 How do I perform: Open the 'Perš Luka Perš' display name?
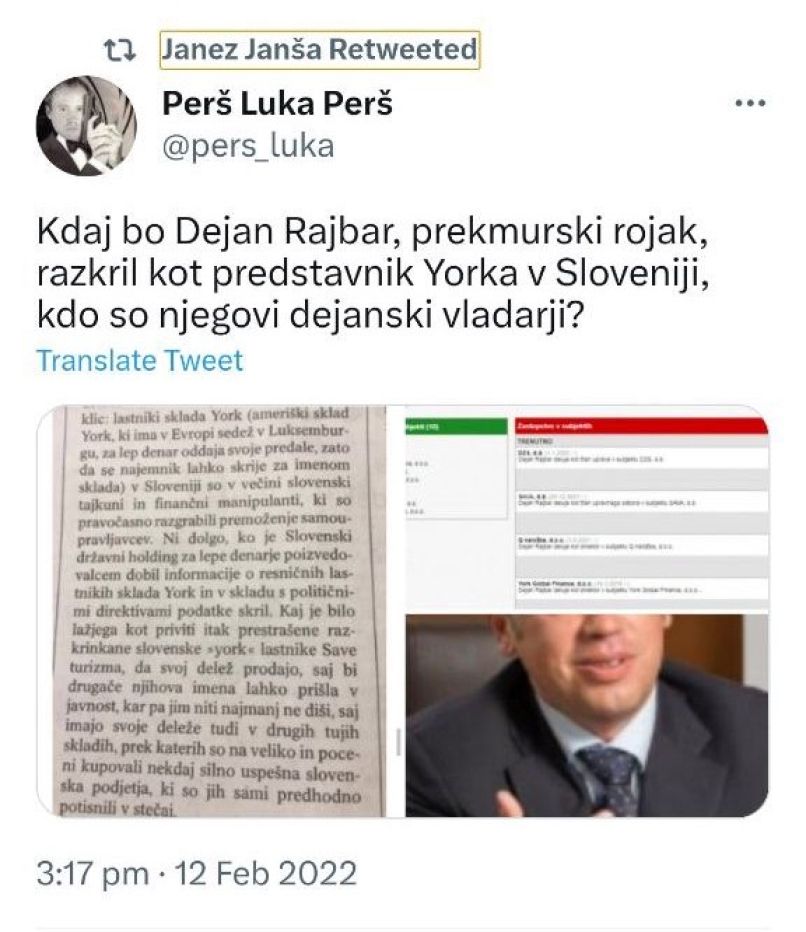(278, 104)
